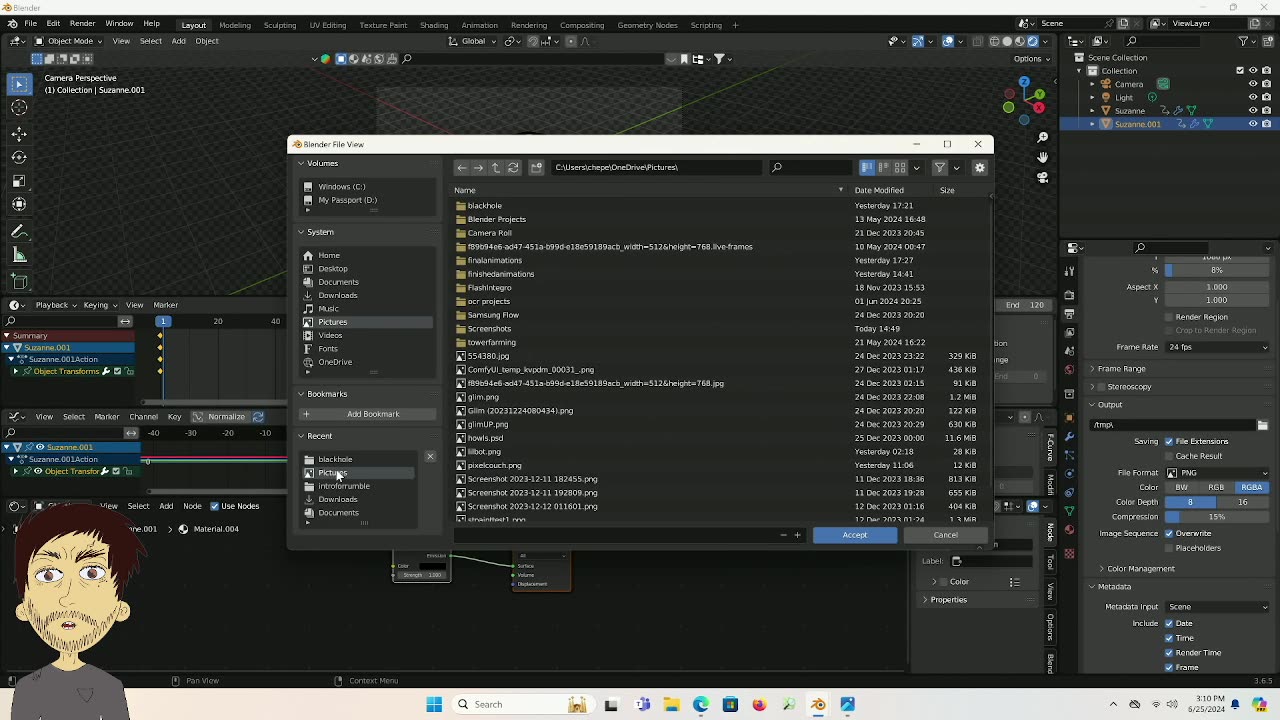Switch to the Shading workspace tab
The image size is (1280, 720).
coord(433,25)
